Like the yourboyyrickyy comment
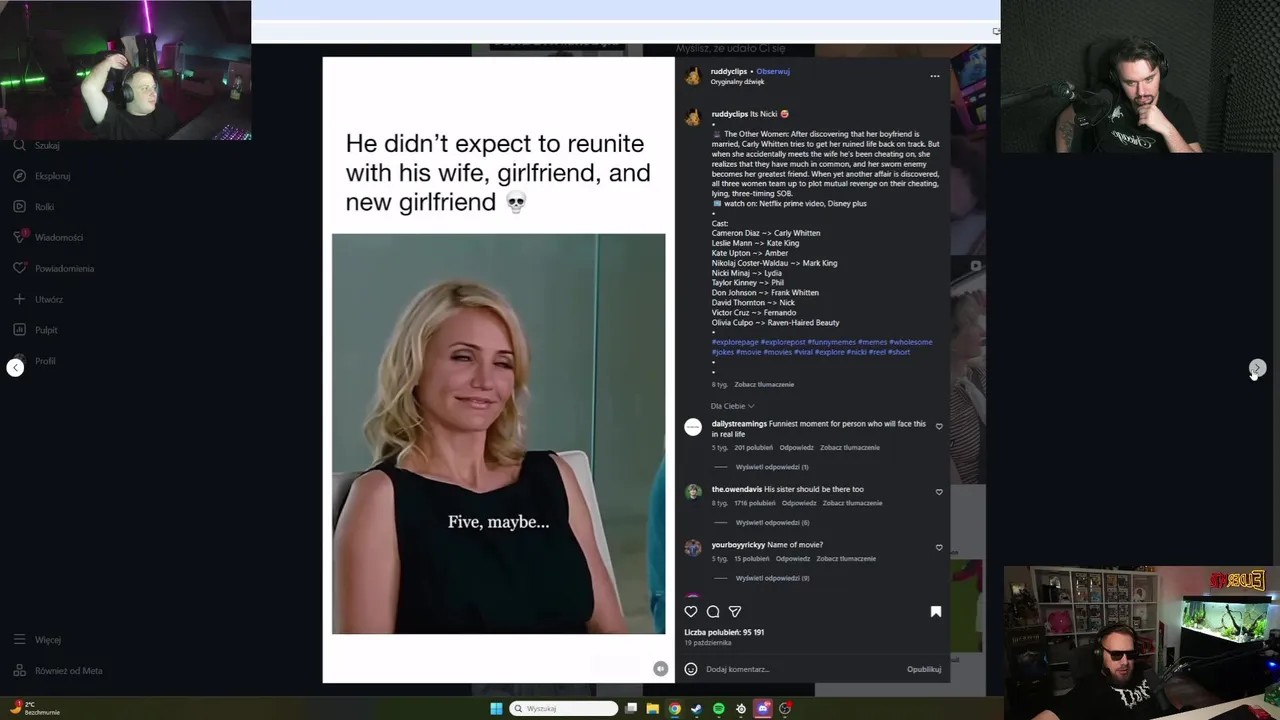Screen dimensions: 1280x720 (x=939, y=548)
